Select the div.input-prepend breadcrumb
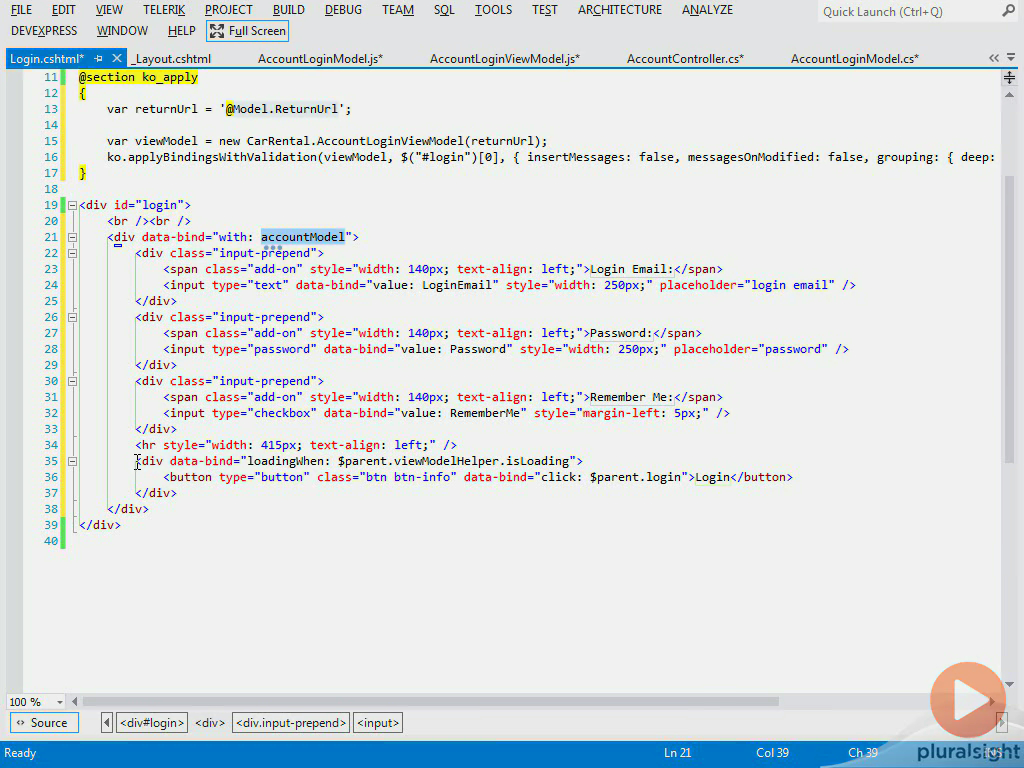The width and height of the screenshot is (1024, 768). pos(291,723)
